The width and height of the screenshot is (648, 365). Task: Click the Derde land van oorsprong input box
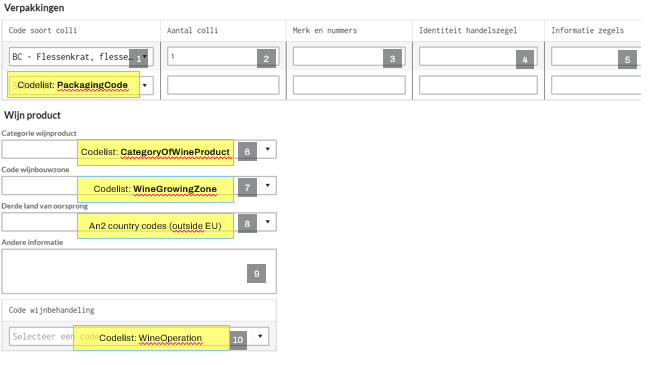click(x=139, y=222)
